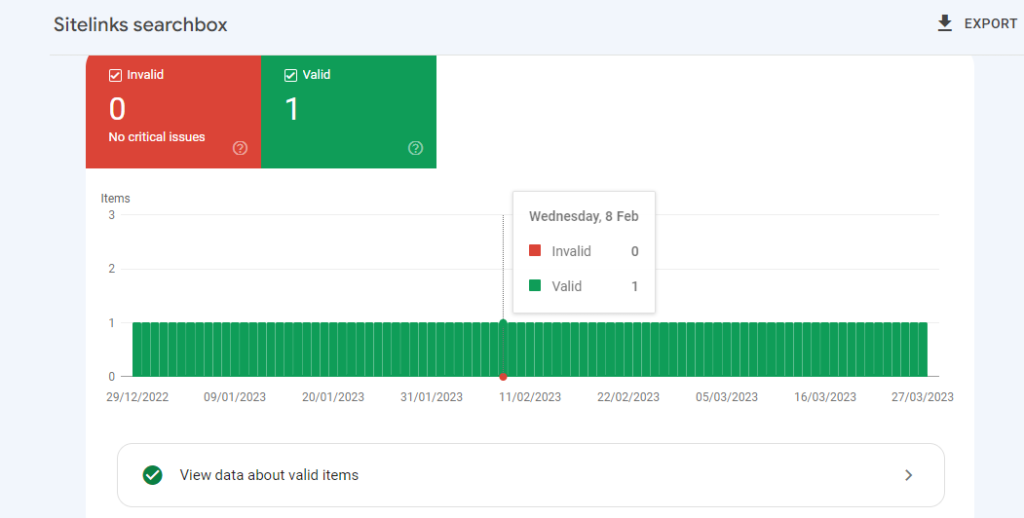Open help icon on Invalid card
This screenshot has width=1024, height=518.
[240, 148]
